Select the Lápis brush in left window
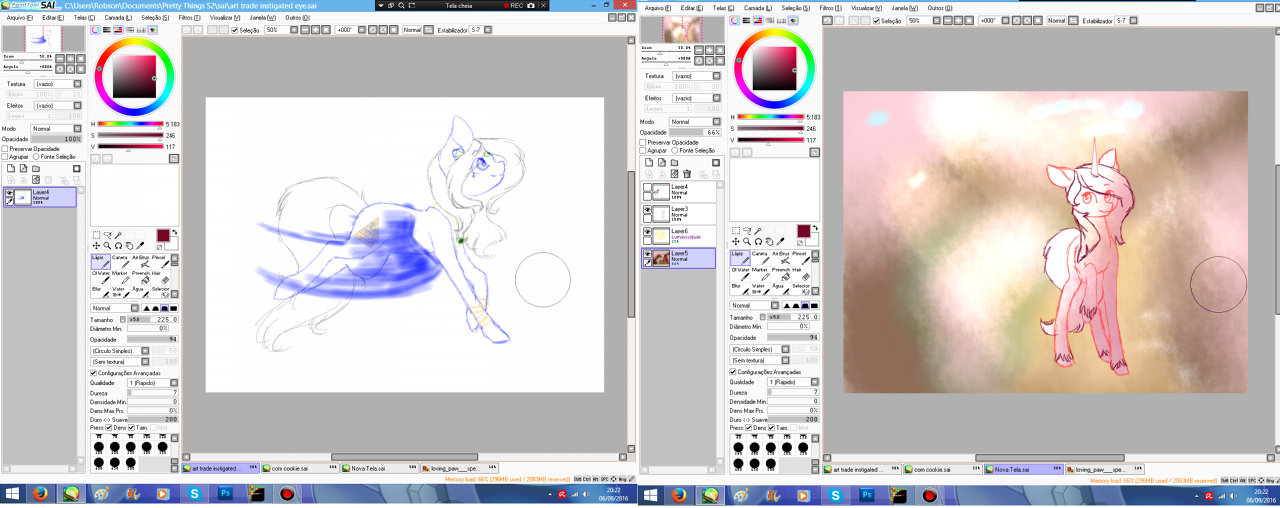Viewport: 1280px width, 508px height. point(100,260)
